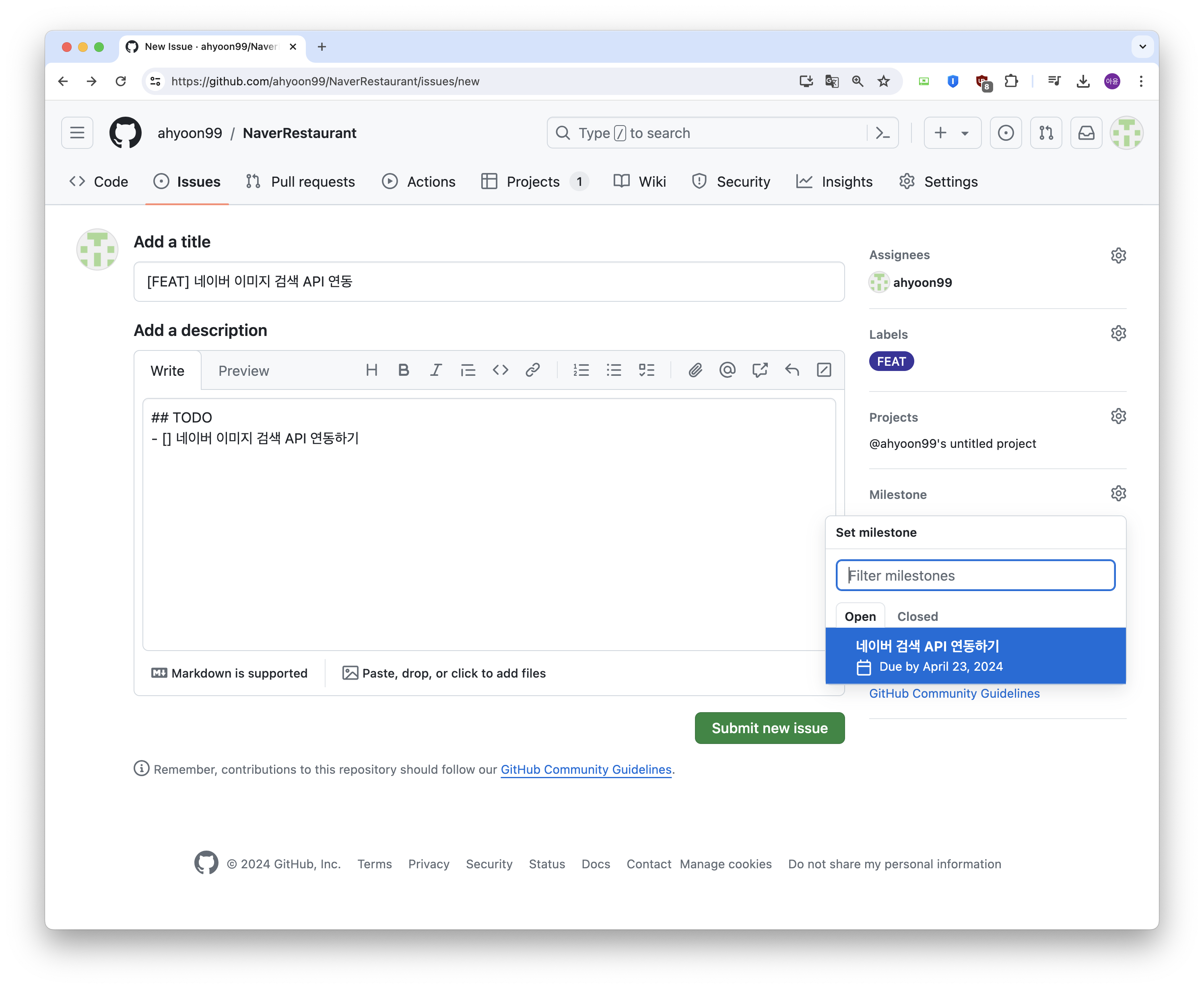Screen dimensions: 1204x989
Task: Show the Closed milestones tab
Action: click(x=917, y=616)
